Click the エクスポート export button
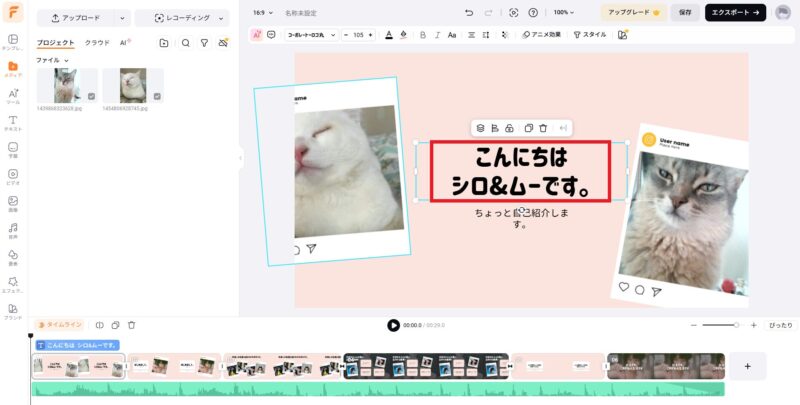The height and width of the screenshot is (405, 800). (x=735, y=12)
